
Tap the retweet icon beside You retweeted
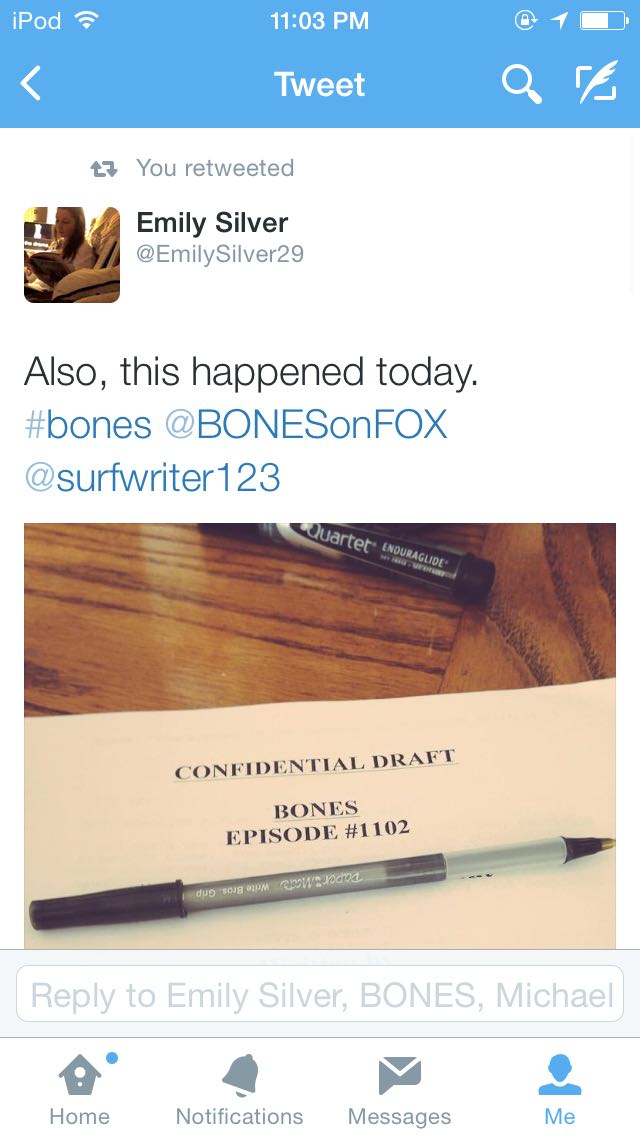tap(104, 169)
